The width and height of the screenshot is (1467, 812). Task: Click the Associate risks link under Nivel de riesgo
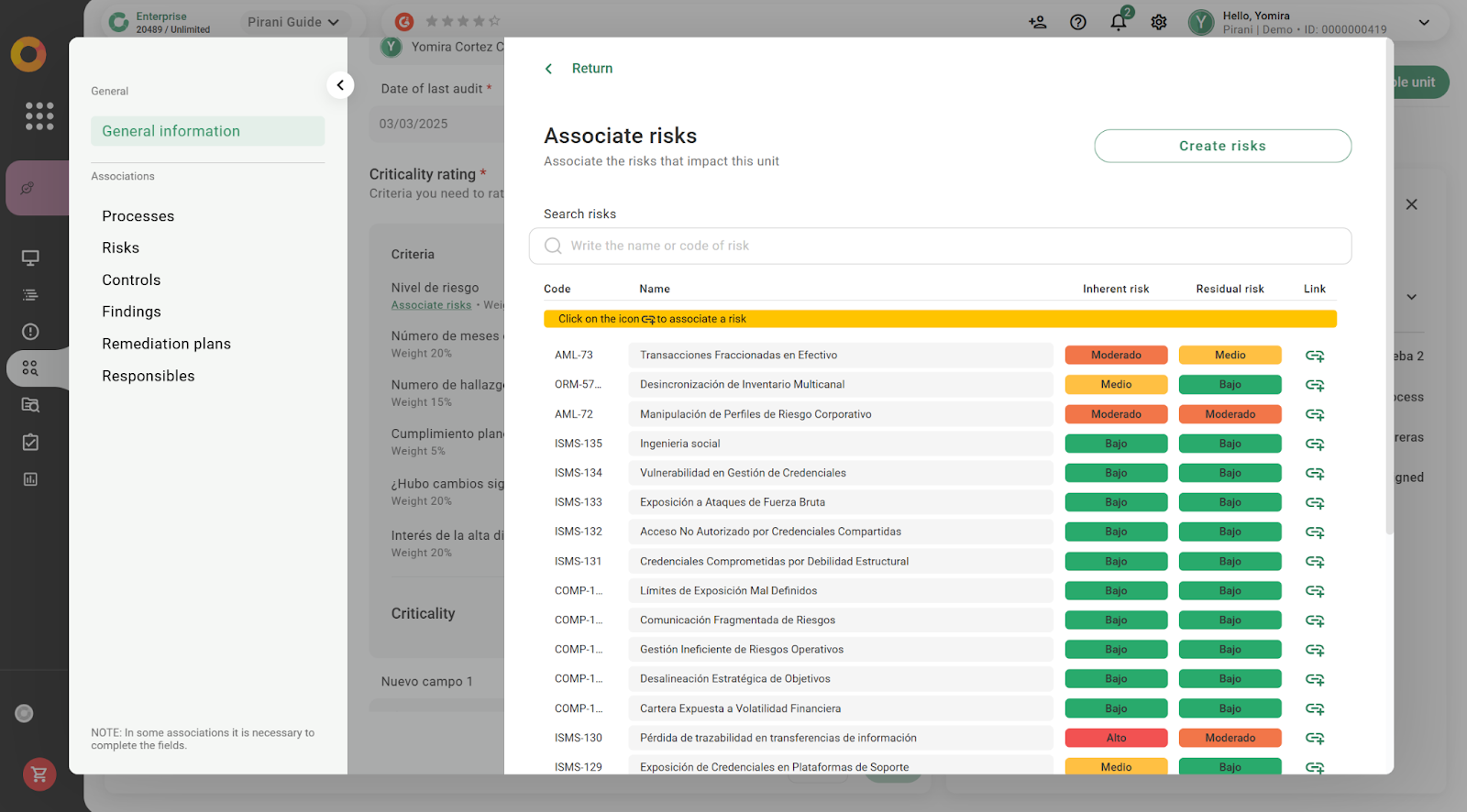click(x=431, y=305)
